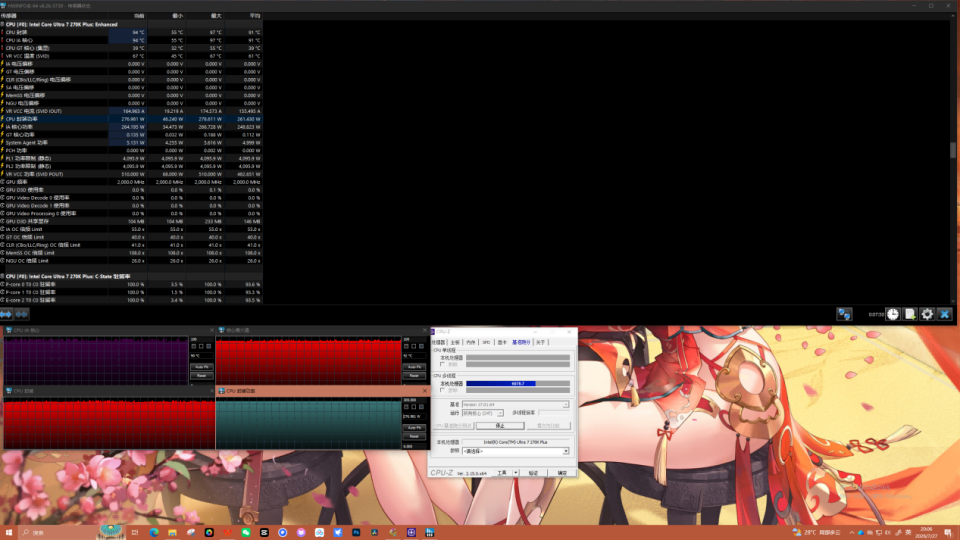Select the GPU D3D usage row
The height and width of the screenshot is (540, 960).
[x=132, y=190]
